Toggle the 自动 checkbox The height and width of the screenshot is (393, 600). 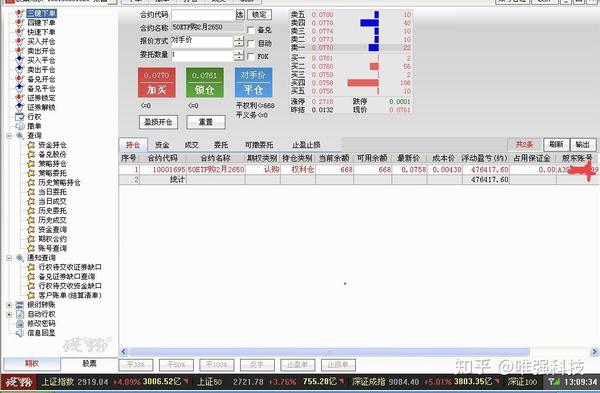click(x=251, y=44)
